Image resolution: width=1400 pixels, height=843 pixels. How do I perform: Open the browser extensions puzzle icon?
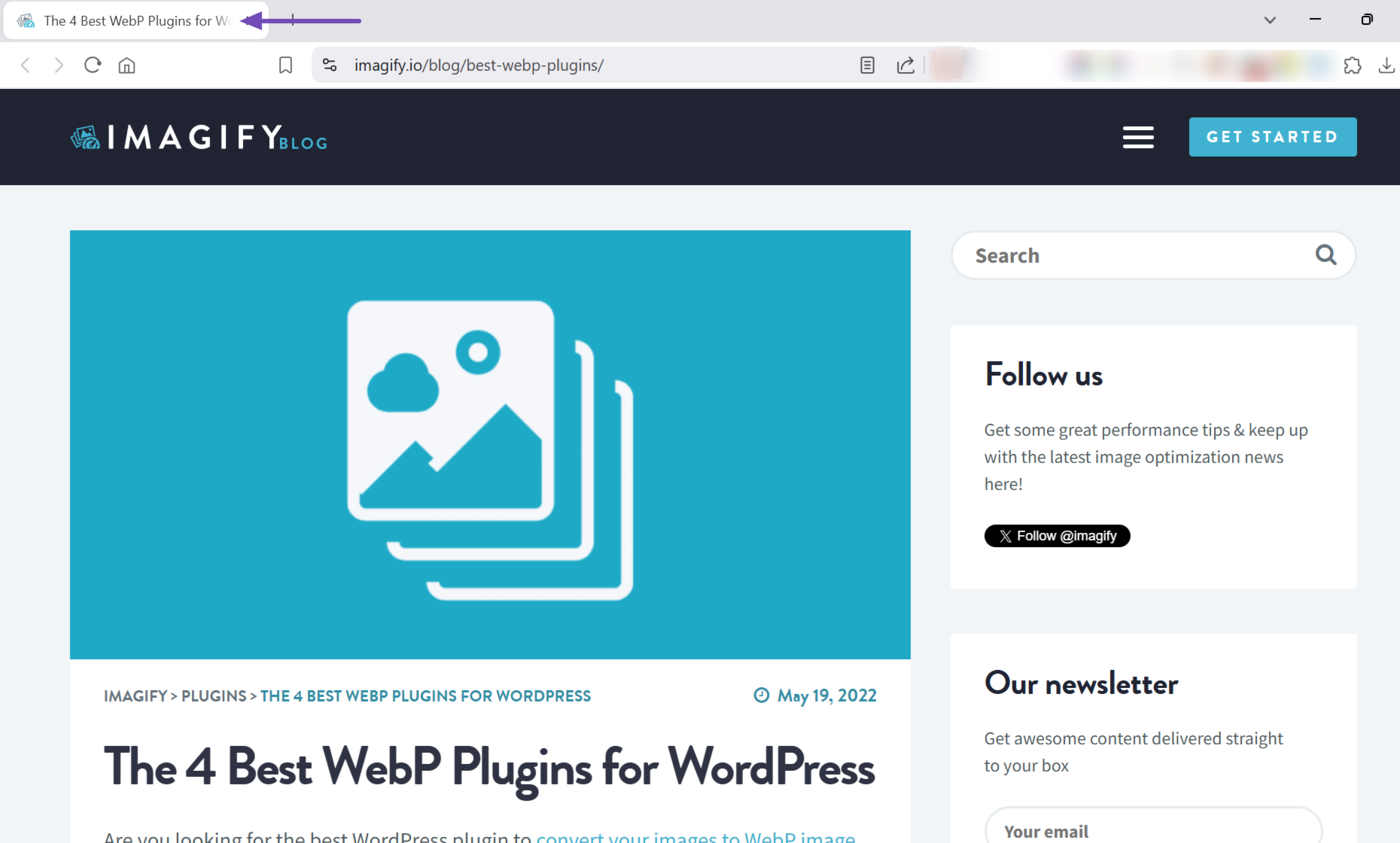click(x=1352, y=66)
